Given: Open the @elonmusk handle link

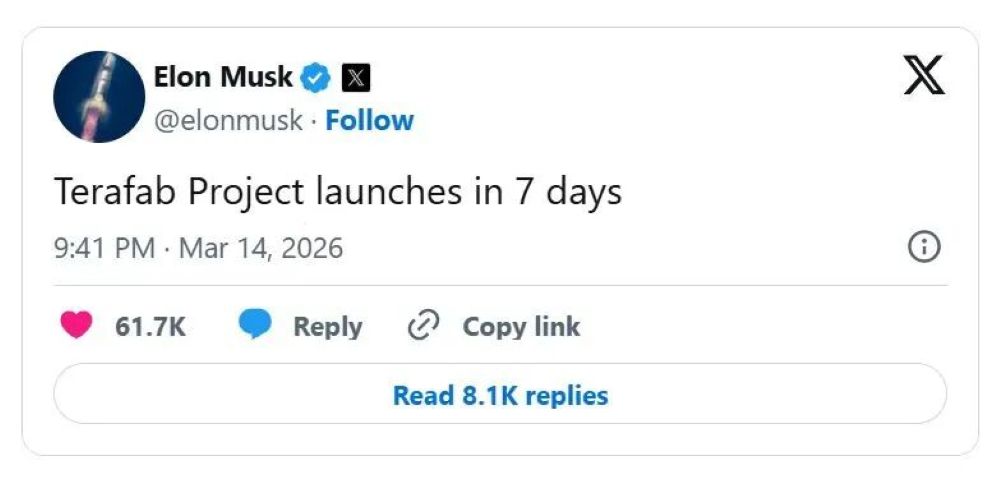Looking at the screenshot, I should point(228,121).
